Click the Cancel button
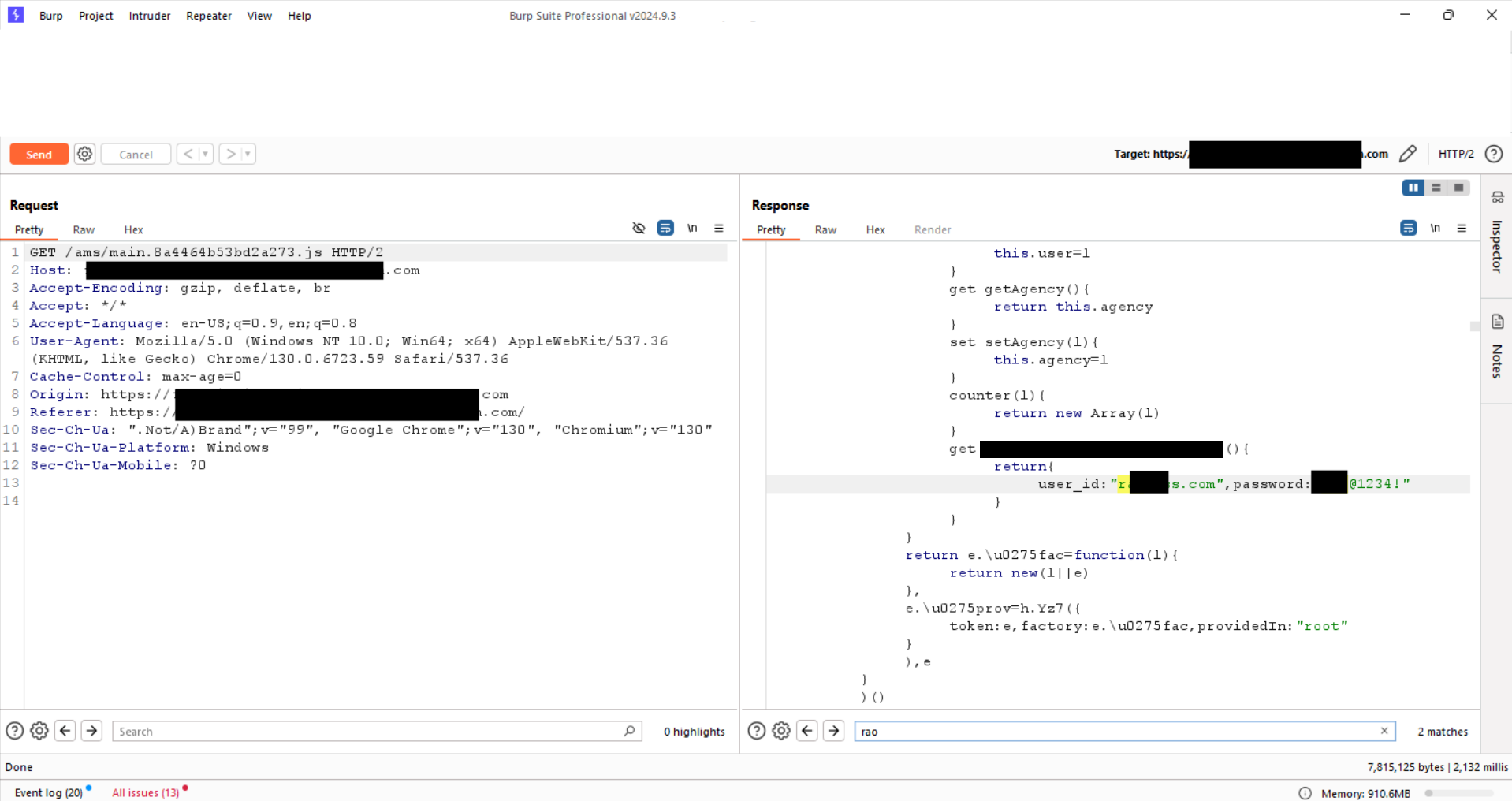1512x801 pixels. [x=136, y=155]
